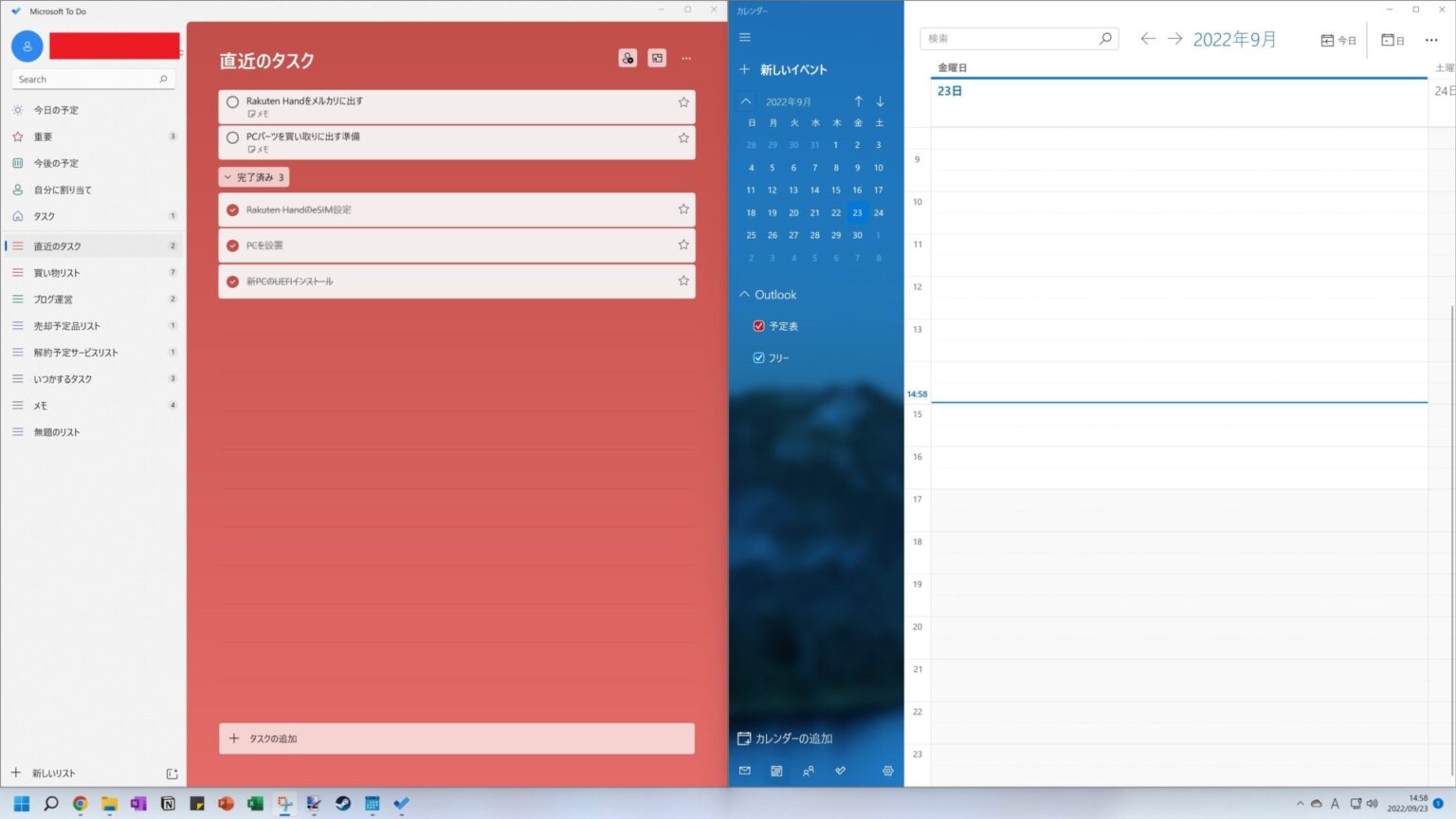This screenshot has width=1456, height=819.
Task: Collapse the mini calendar with its chevron
Action: [x=745, y=100]
